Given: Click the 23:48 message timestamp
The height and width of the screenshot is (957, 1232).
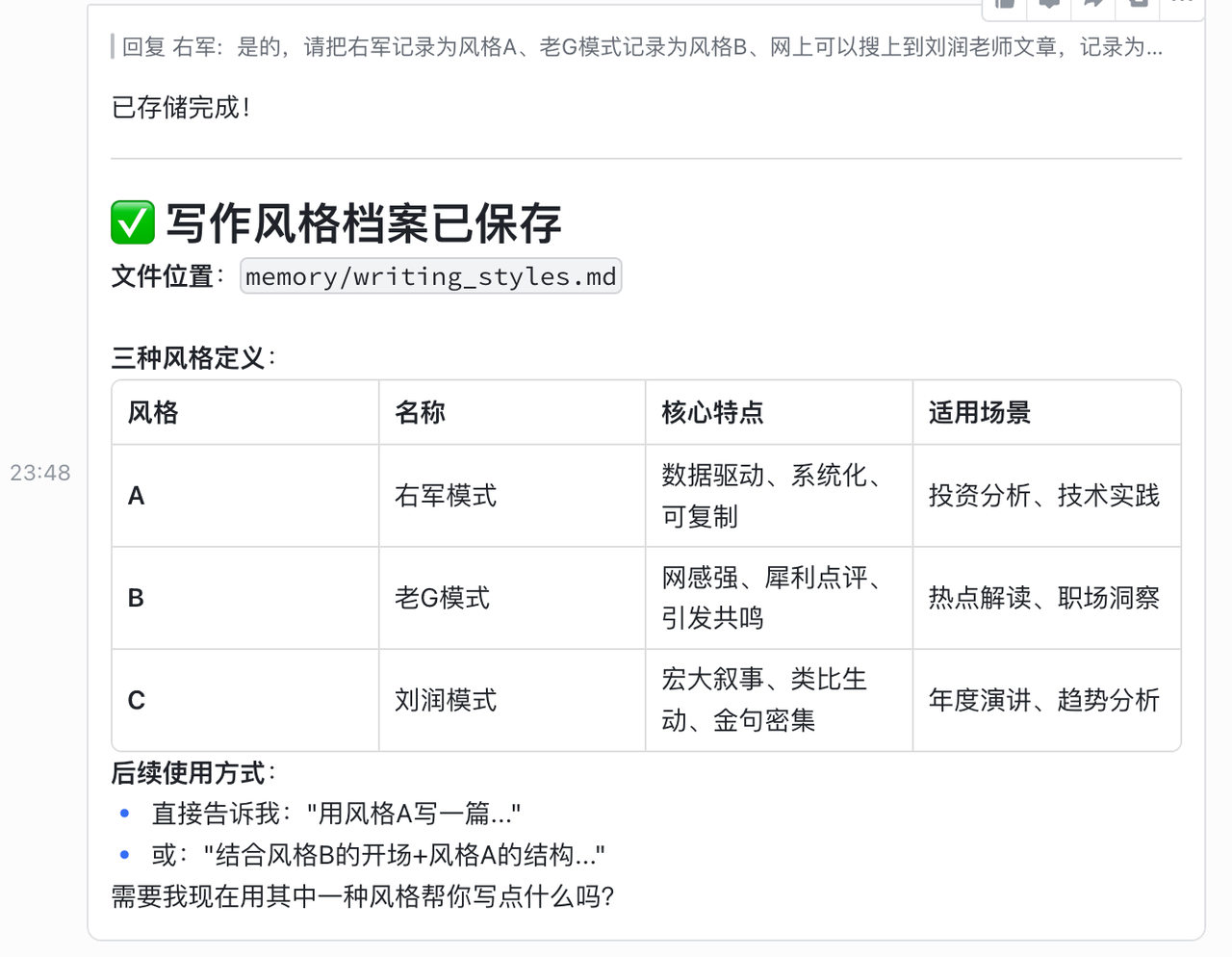Looking at the screenshot, I should (x=40, y=473).
